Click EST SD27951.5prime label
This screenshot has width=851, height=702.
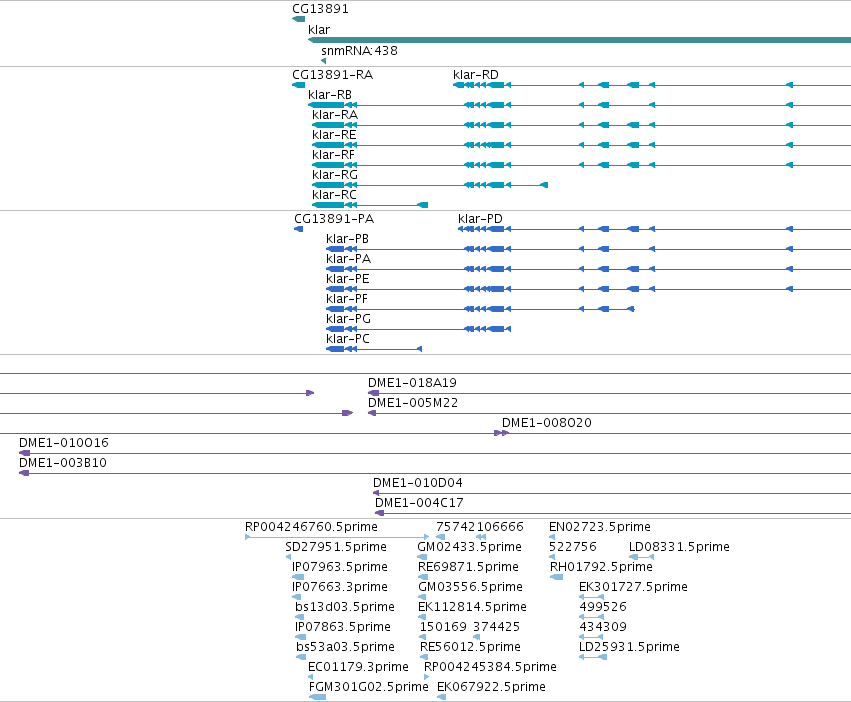click(336, 547)
